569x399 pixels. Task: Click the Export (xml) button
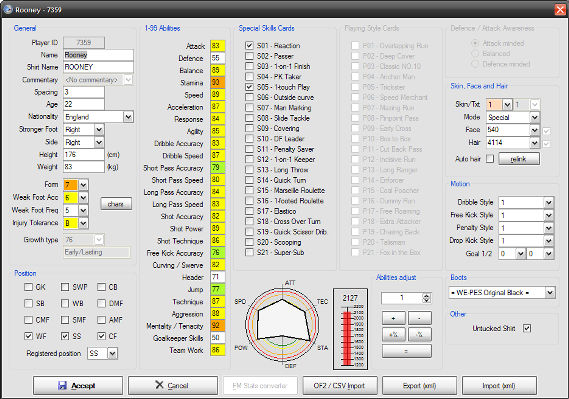point(419,385)
